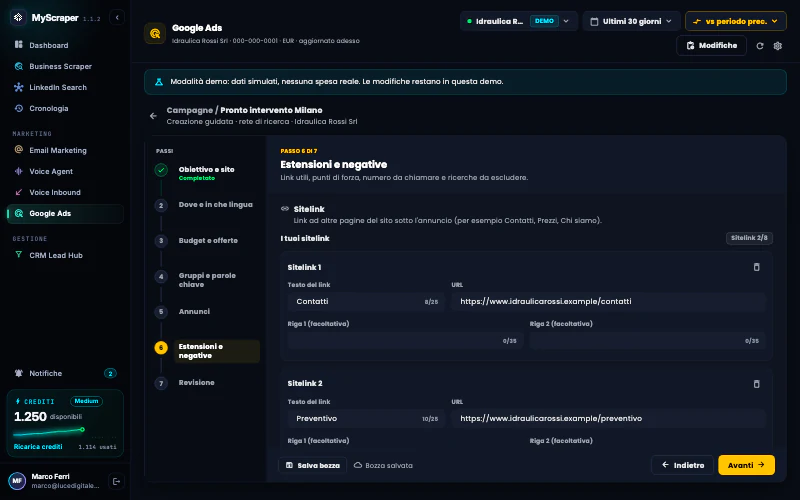Click the notifications count badge 2
The image size is (800, 500).
coord(110,373)
